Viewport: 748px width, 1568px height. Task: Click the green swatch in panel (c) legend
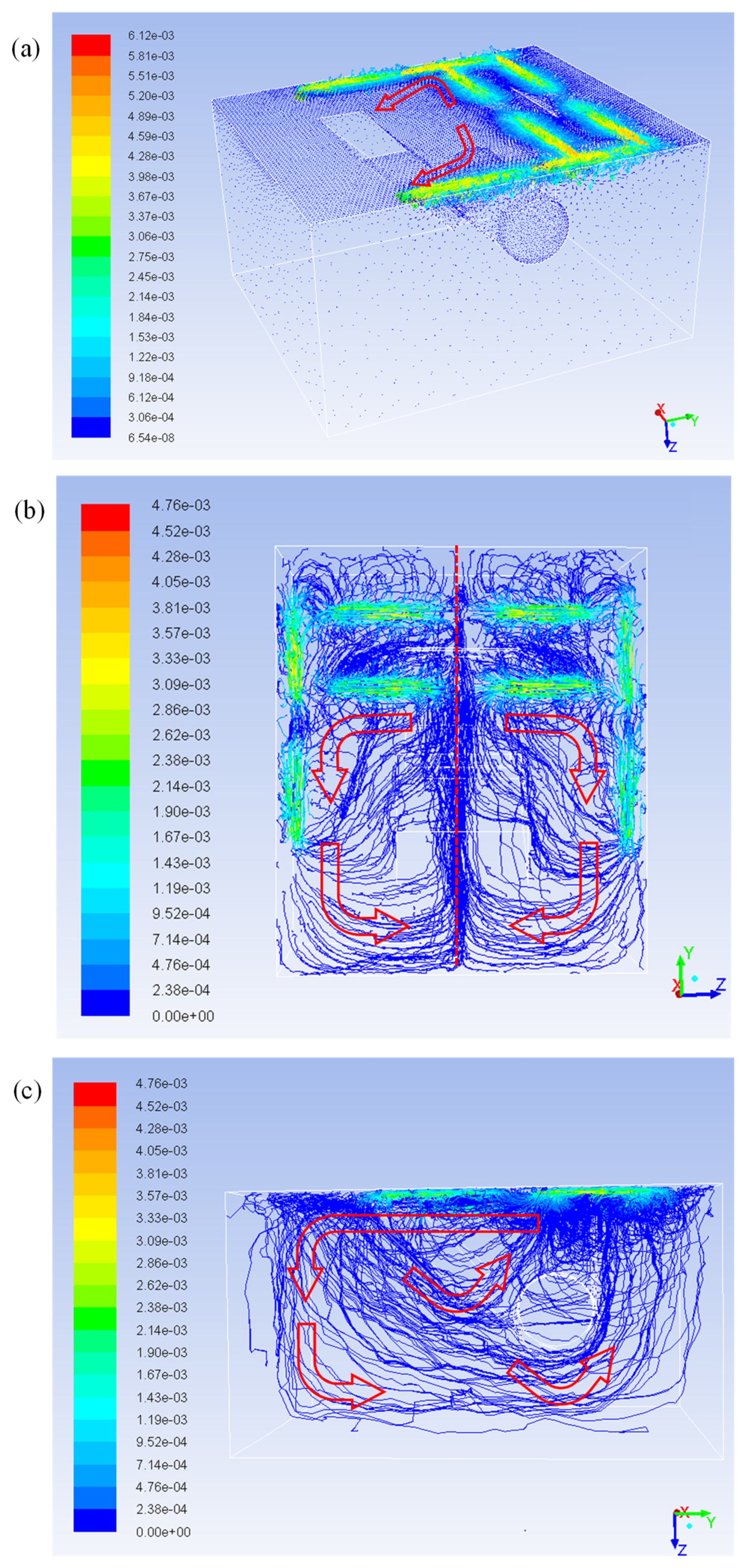tap(95, 1318)
